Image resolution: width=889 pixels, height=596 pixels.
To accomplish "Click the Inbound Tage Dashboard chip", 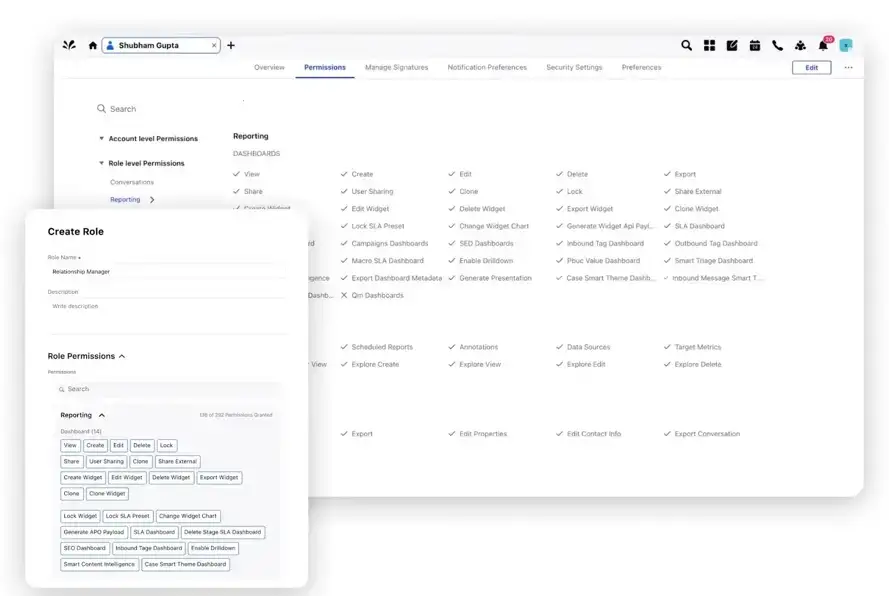I will (x=149, y=548).
